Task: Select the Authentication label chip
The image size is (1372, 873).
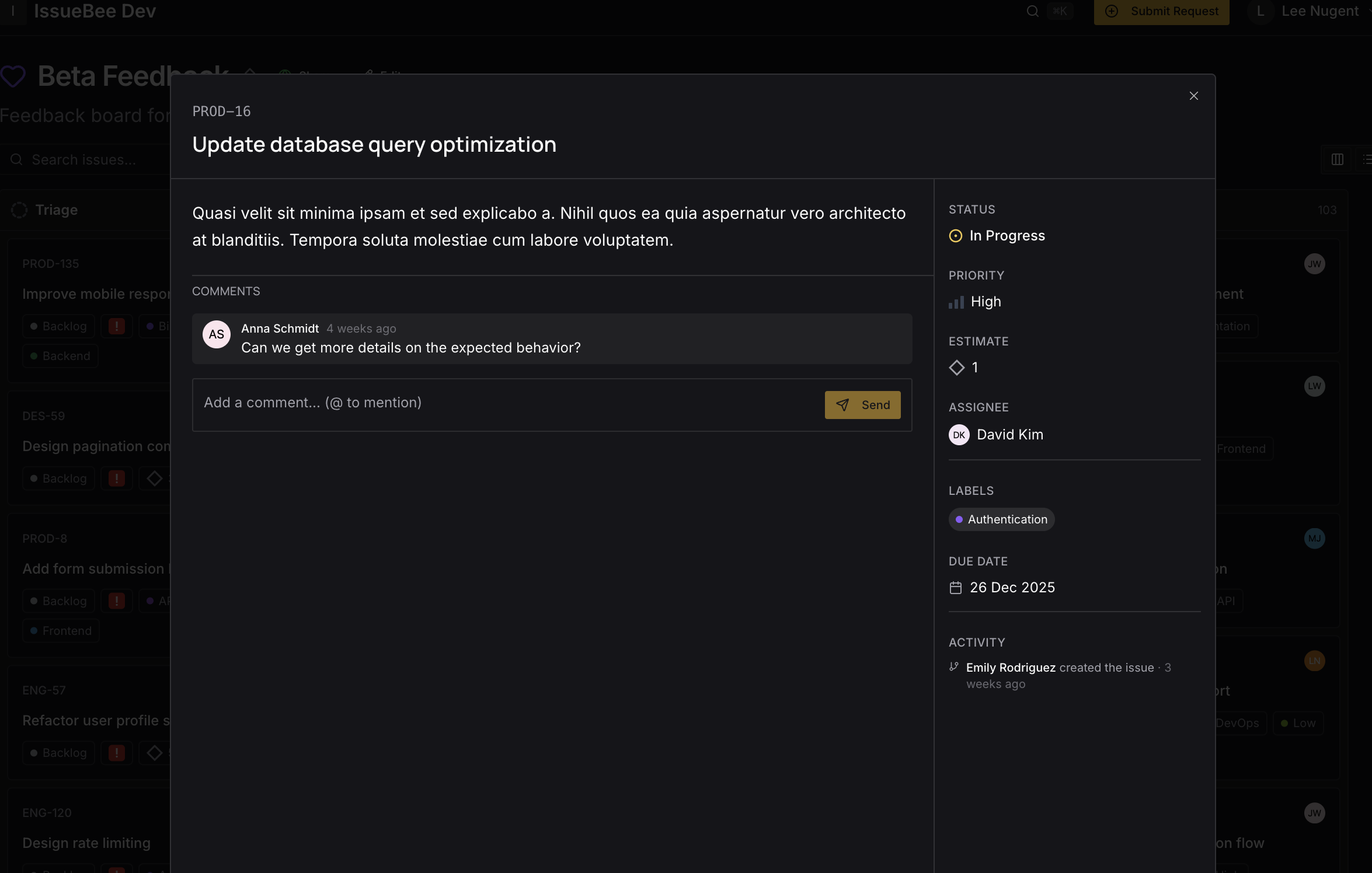Action: (1001, 519)
